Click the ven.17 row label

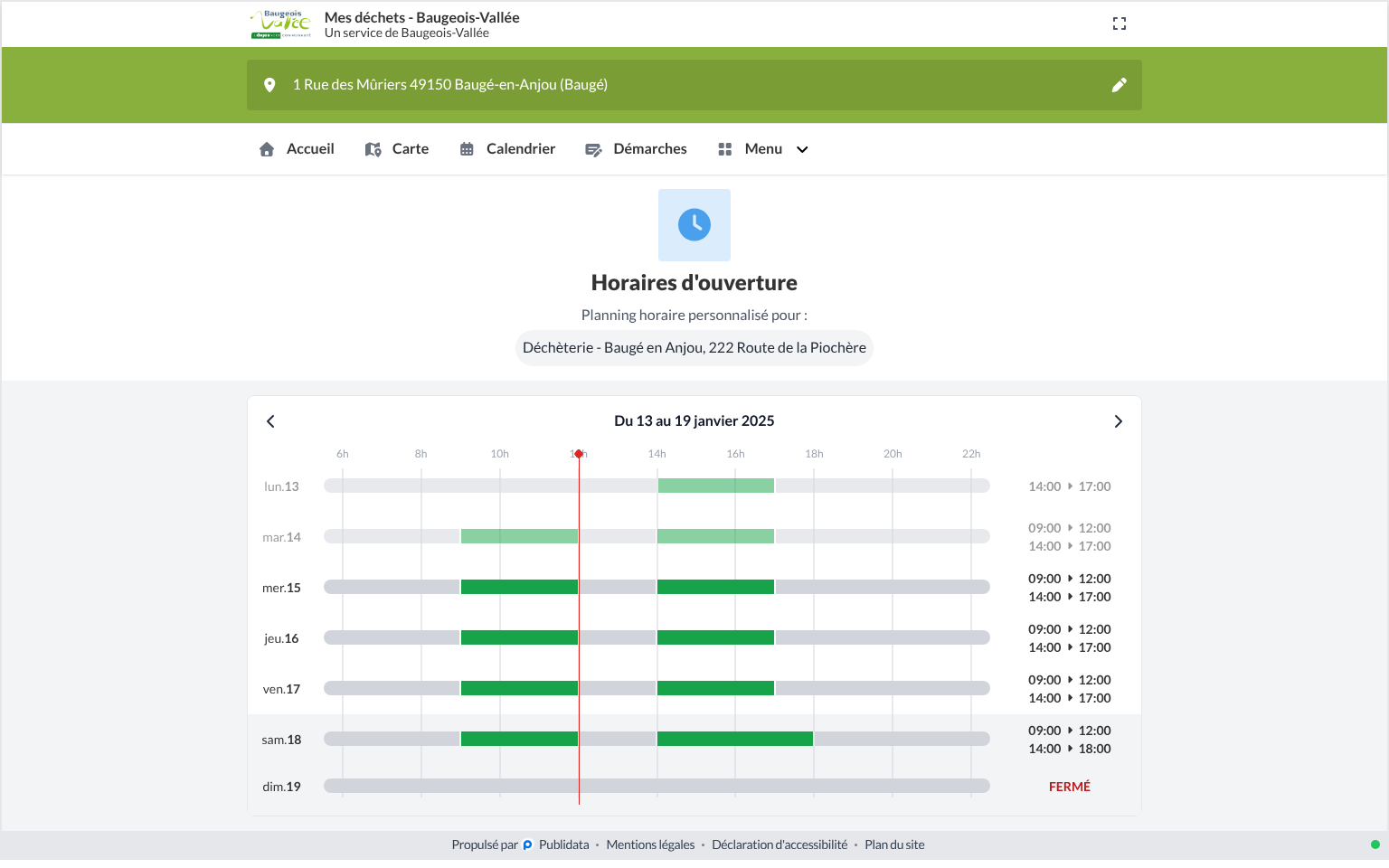pos(281,689)
